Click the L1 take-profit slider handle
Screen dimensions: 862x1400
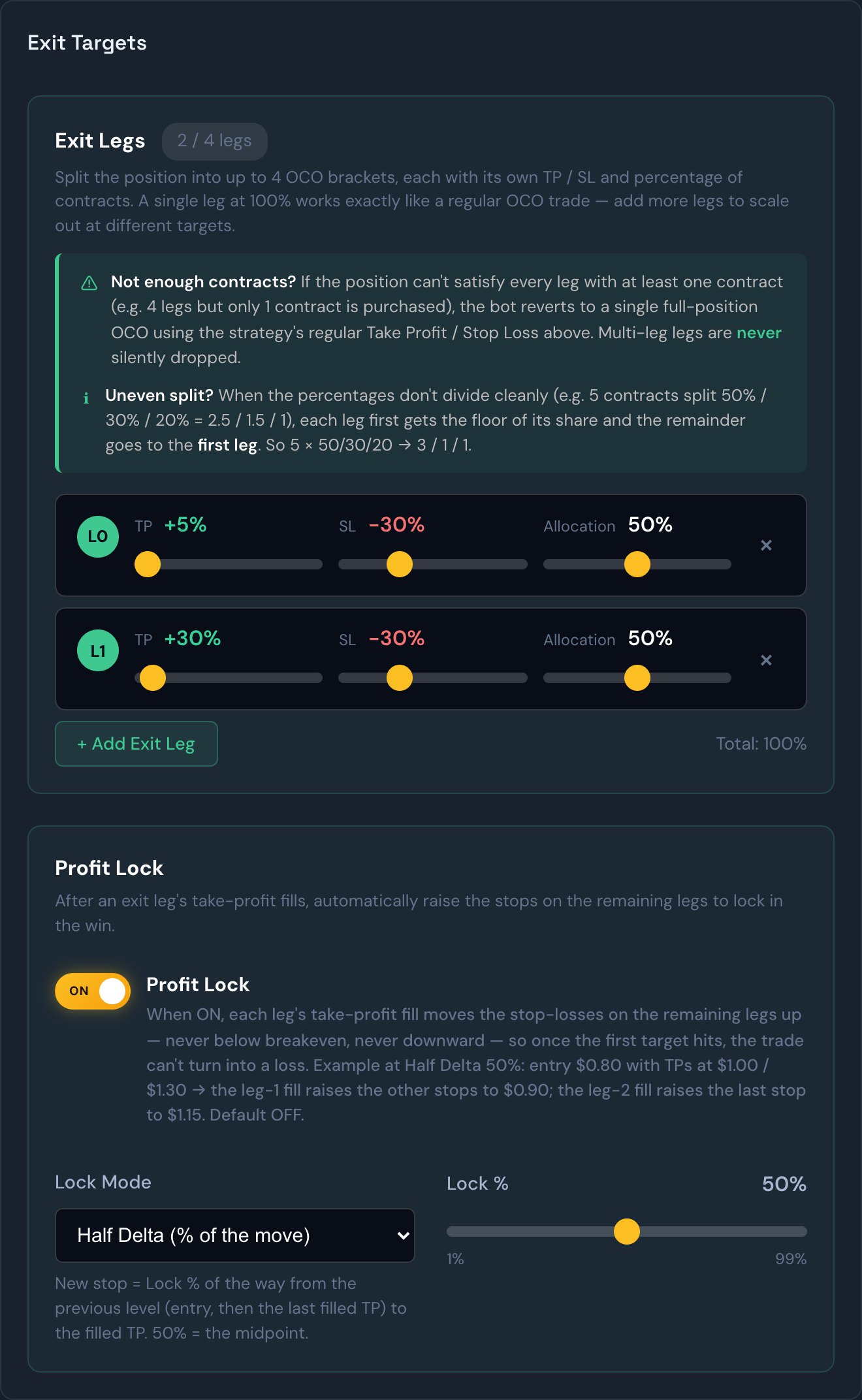coord(153,678)
